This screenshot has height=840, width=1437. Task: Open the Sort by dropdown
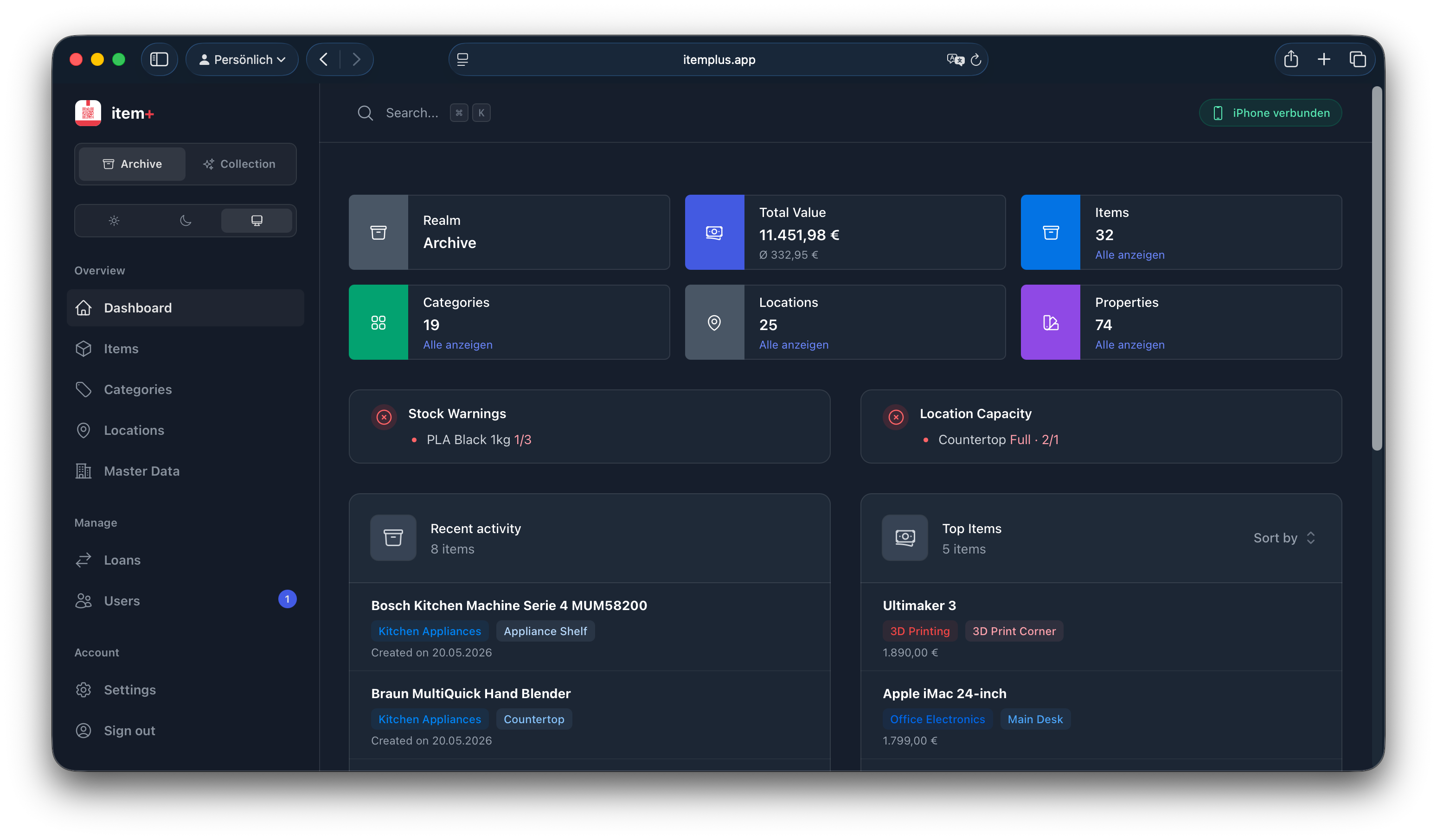[1284, 537]
